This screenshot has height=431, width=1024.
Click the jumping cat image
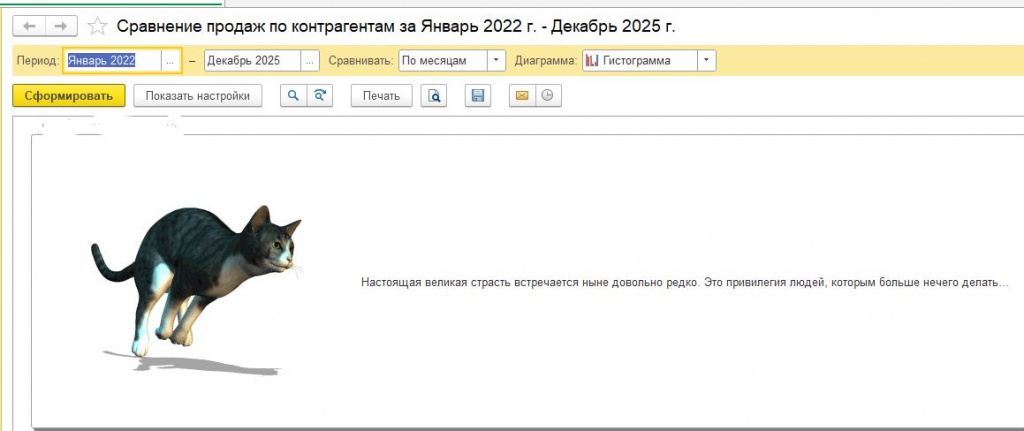(197, 290)
